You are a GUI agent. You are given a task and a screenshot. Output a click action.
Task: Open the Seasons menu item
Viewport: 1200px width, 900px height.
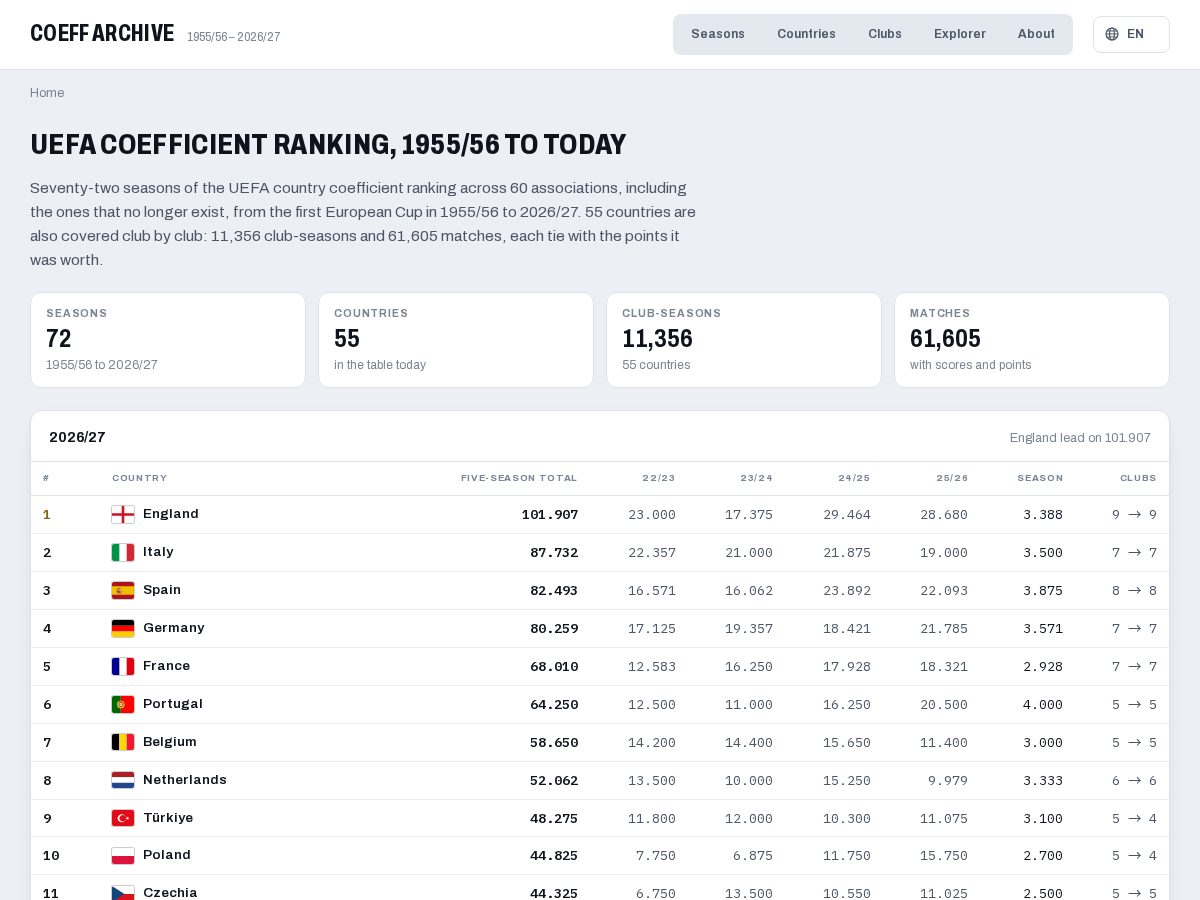click(718, 34)
